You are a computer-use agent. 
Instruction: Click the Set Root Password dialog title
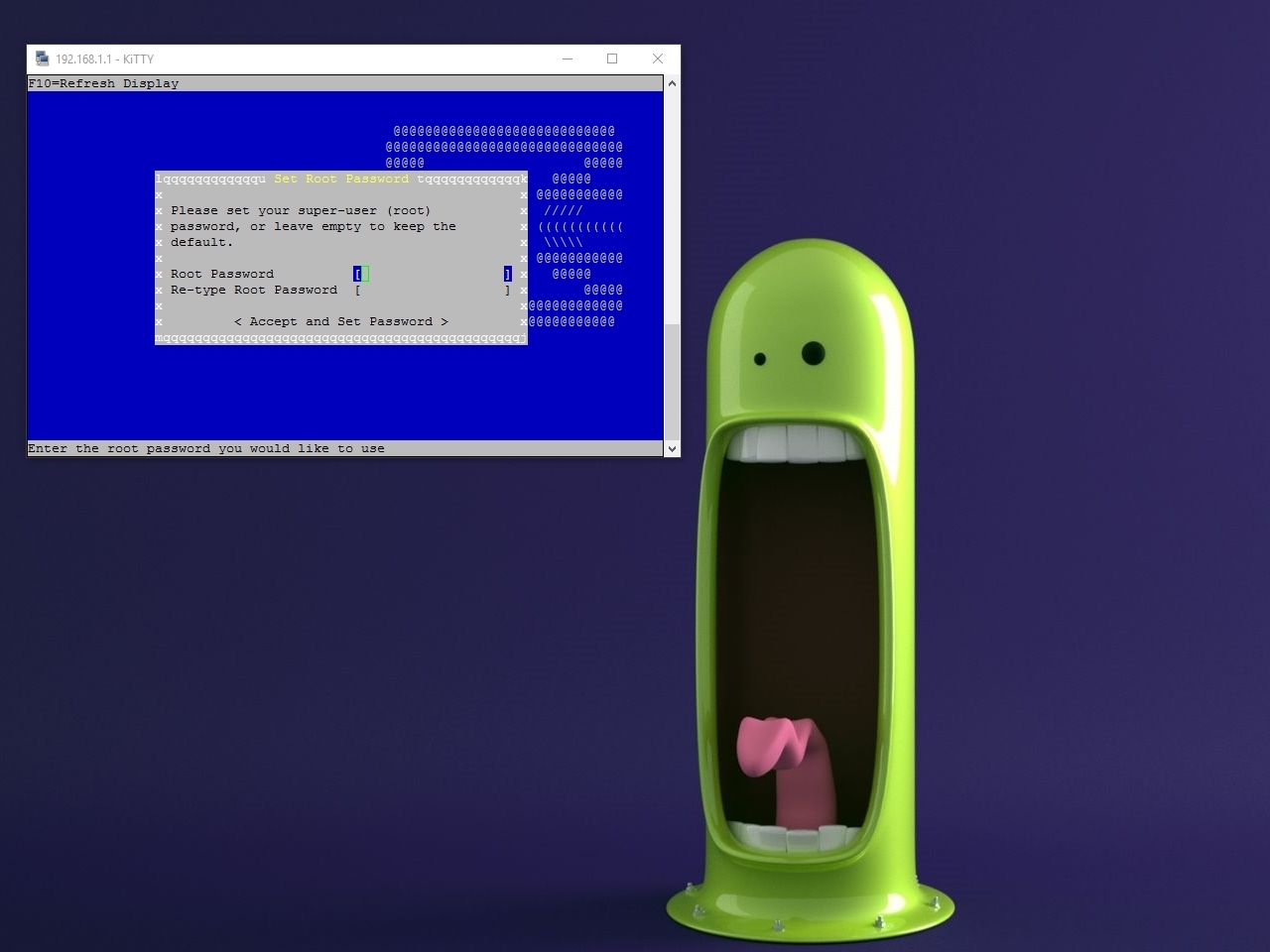[341, 178]
